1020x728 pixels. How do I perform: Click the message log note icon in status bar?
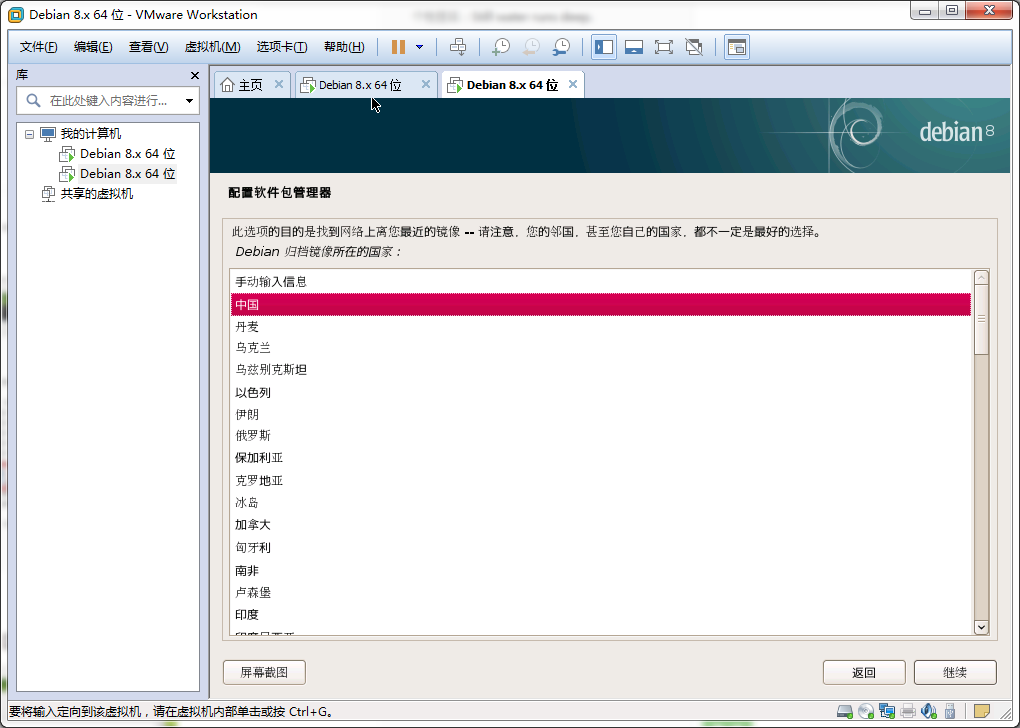click(982, 710)
